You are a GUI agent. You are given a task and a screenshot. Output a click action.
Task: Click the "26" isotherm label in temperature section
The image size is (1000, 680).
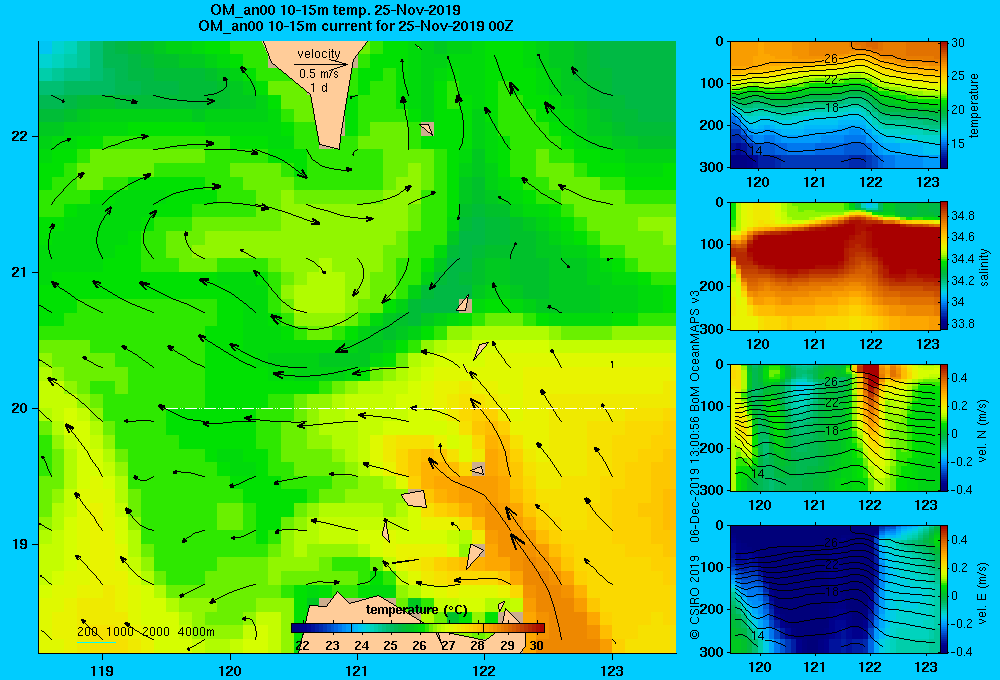pyautogui.click(x=830, y=59)
